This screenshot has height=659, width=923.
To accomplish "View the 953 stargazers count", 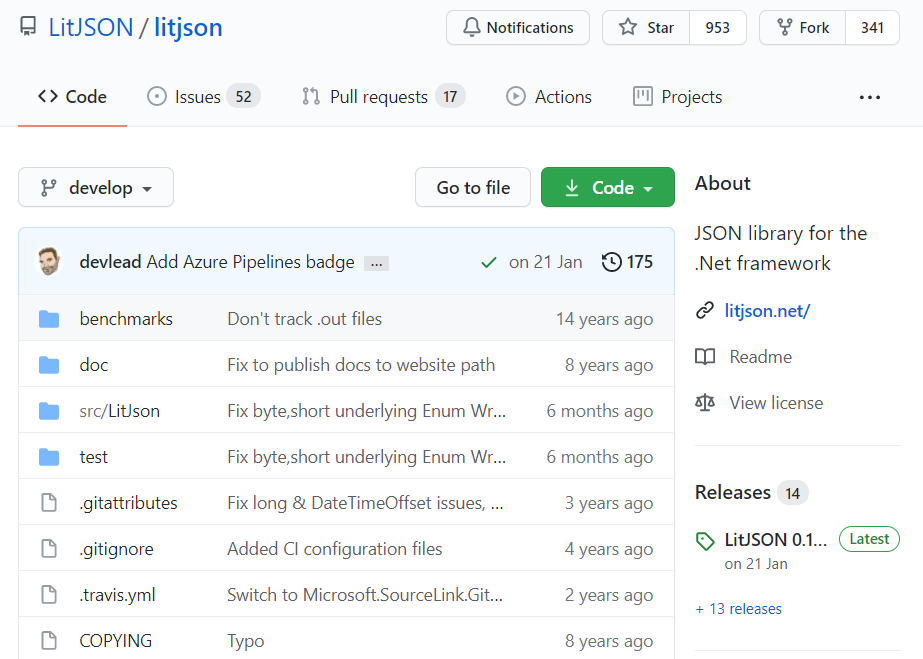I will 718,28.
